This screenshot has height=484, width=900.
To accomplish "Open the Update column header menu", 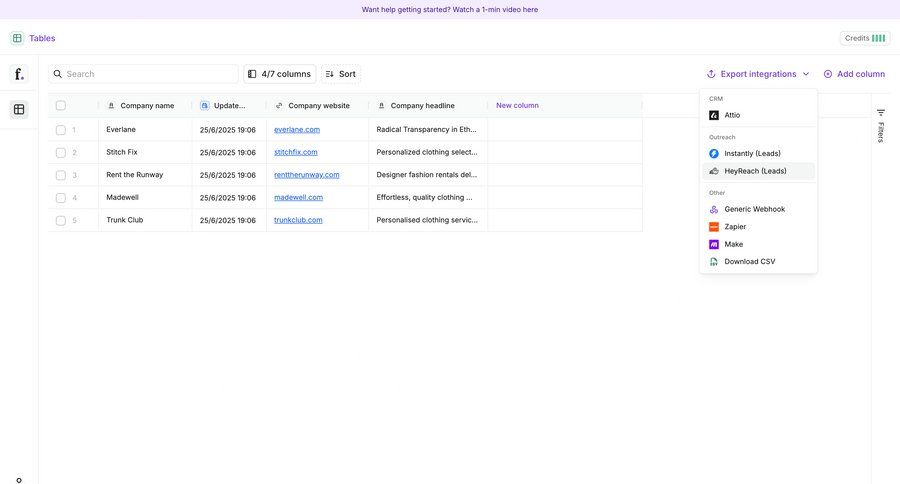I will coord(229,106).
